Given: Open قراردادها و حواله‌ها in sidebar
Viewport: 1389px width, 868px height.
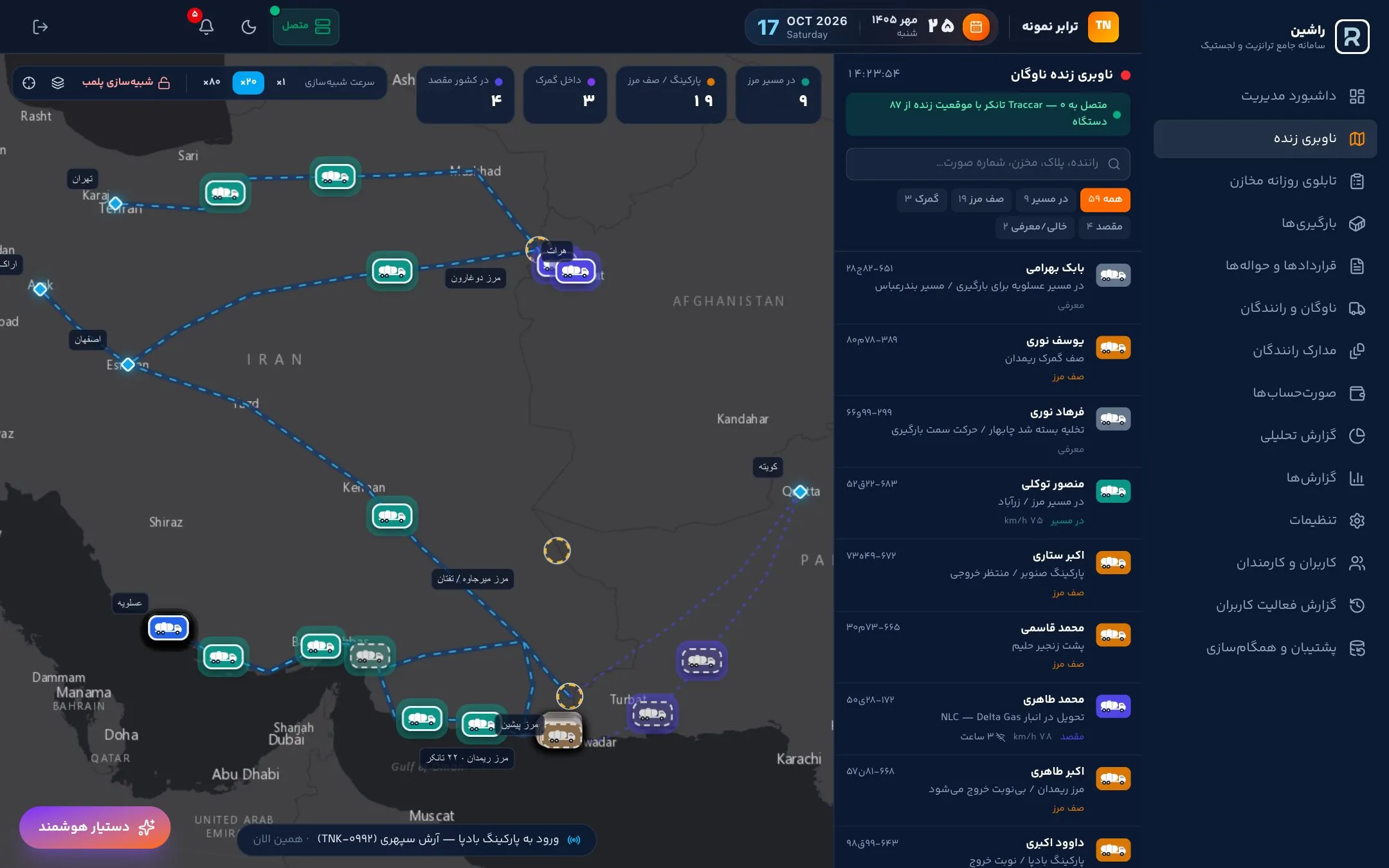Looking at the screenshot, I should click(x=1266, y=266).
